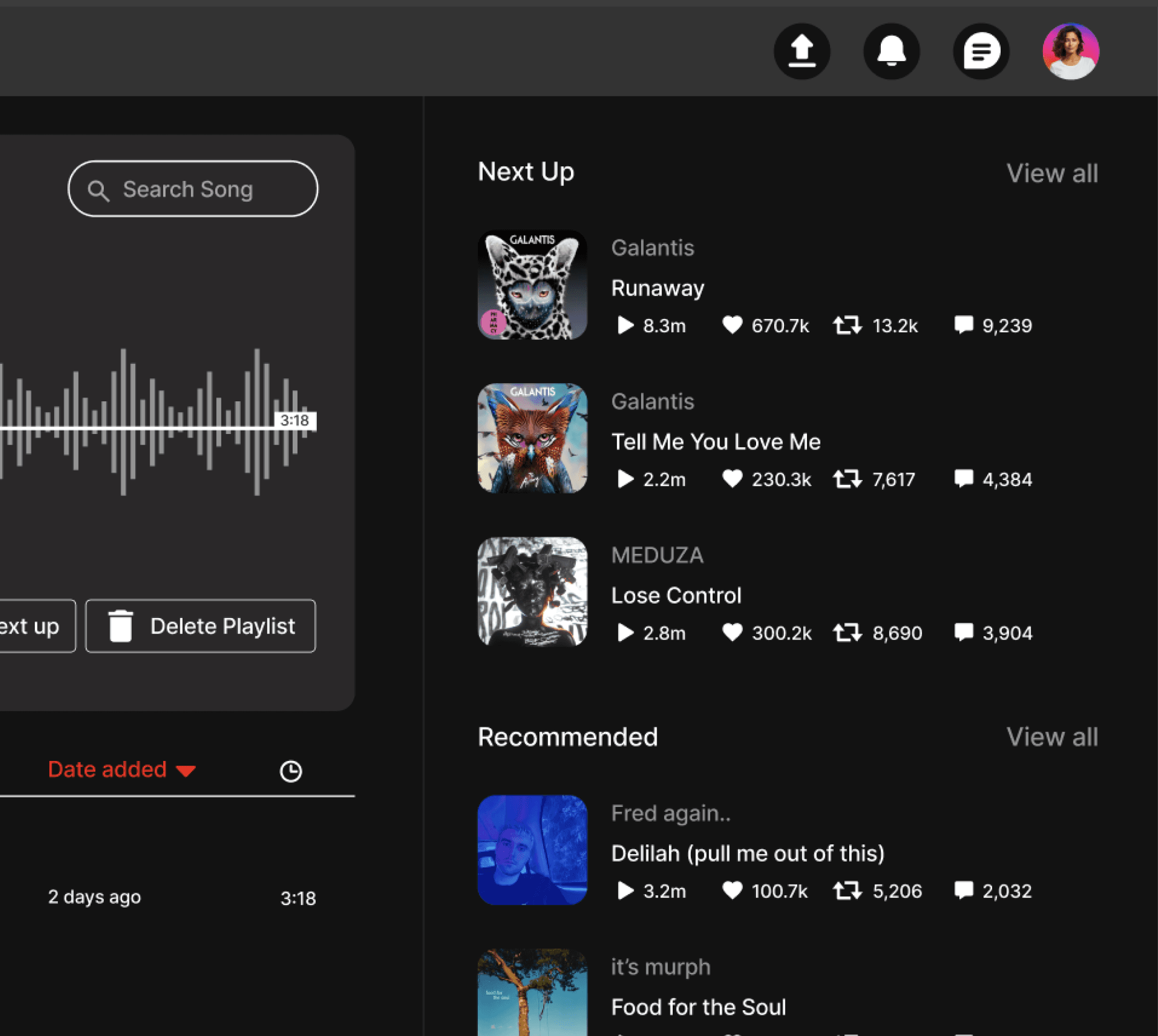Open the messages chat icon

pos(981,51)
